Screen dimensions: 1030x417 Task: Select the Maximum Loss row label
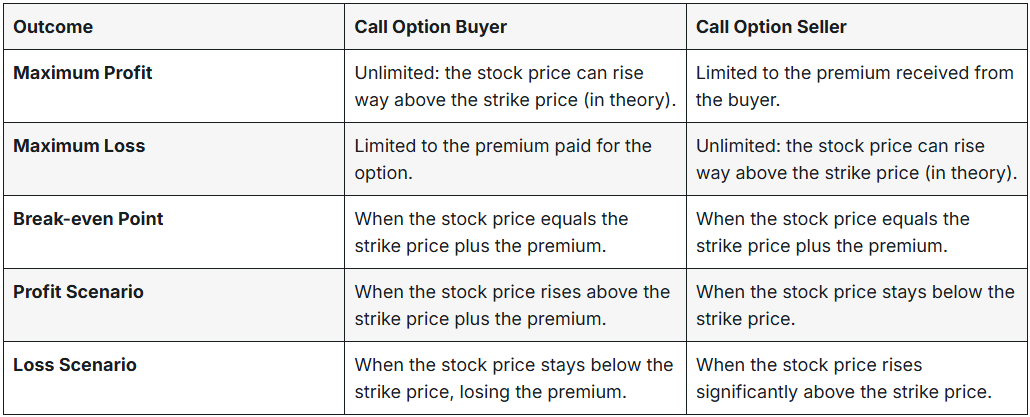(79, 146)
